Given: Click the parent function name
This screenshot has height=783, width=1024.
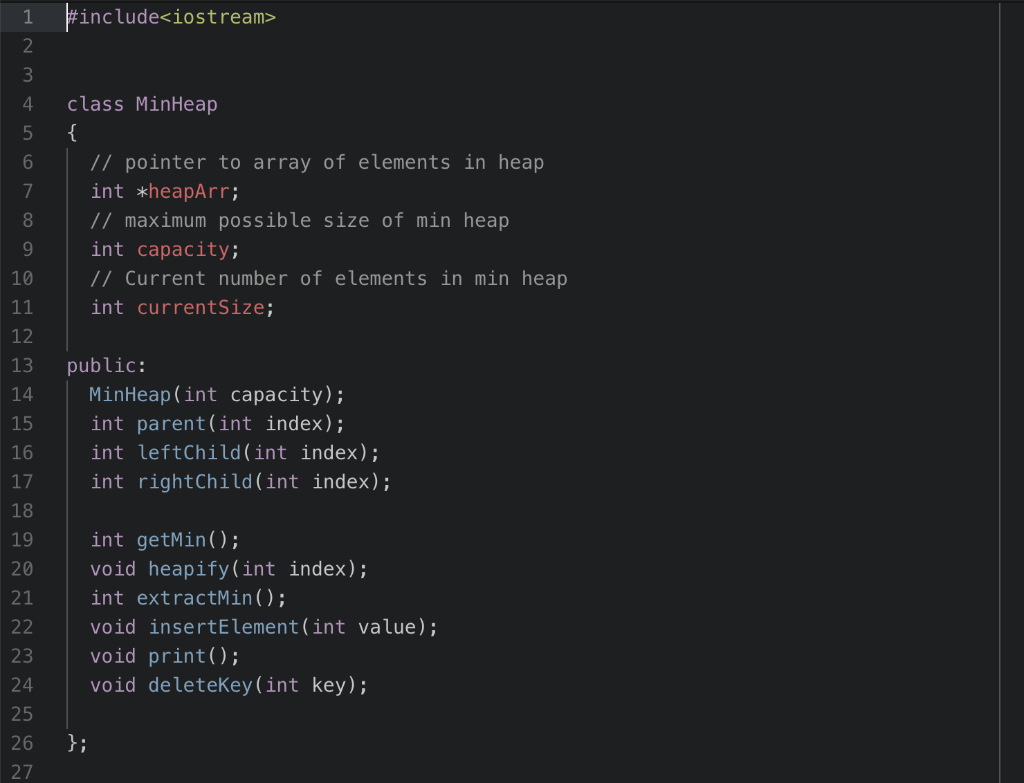Looking at the screenshot, I should pyautogui.click(x=170, y=423).
